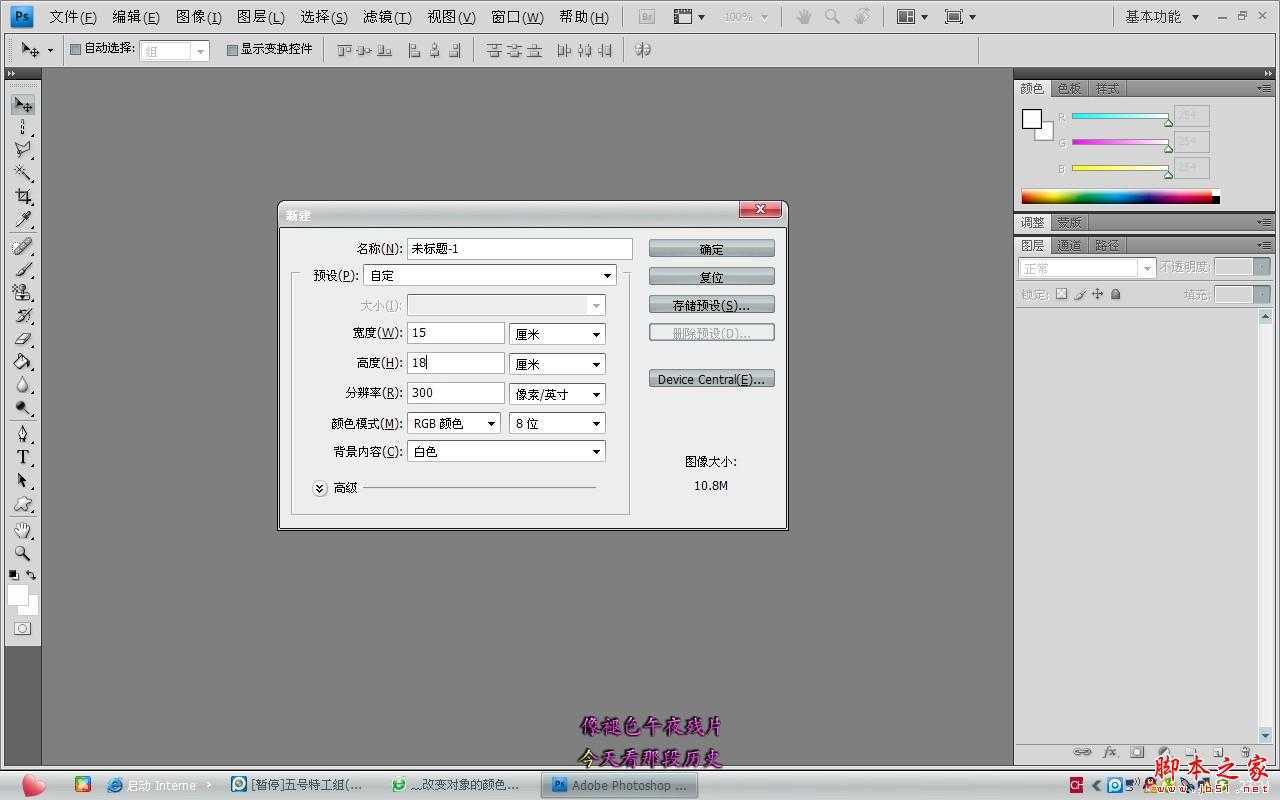Viewport: 1280px width, 800px height.
Task: Toggle lock transparent pixels in Layers panel
Action: pyautogui.click(x=1062, y=294)
